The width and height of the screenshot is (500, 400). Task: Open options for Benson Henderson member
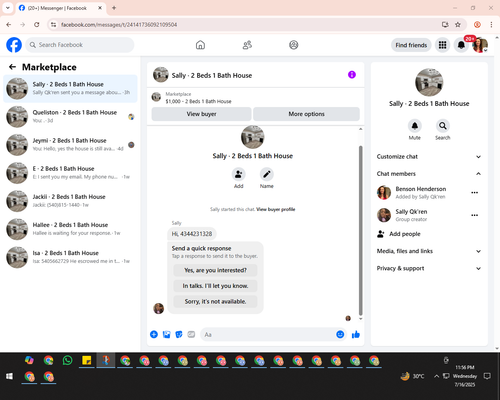(475, 193)
